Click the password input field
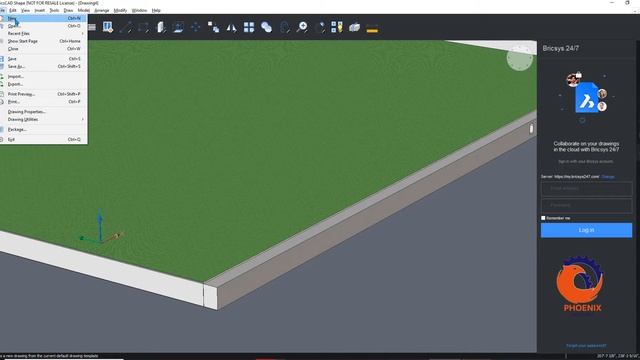Viewport: 640px width, 360px height. click(587, 205)
